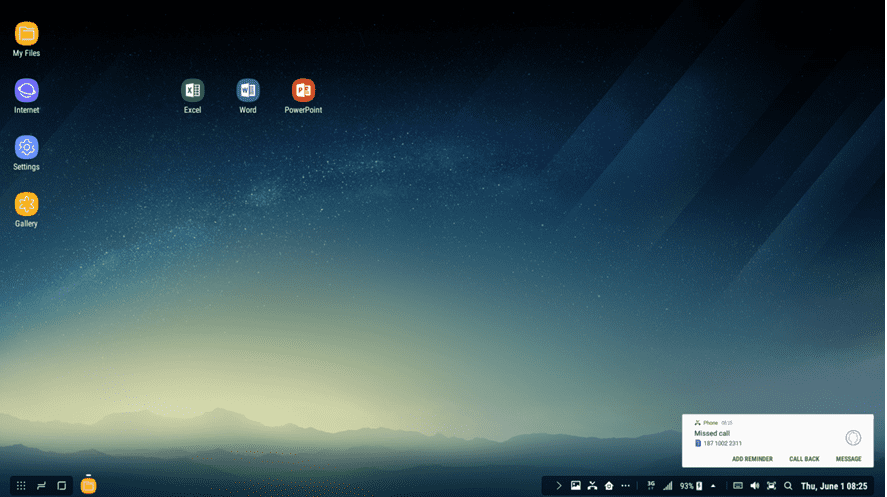Open the apps grid in the taskbar
887x497 pixels.
tap(21, 486)
